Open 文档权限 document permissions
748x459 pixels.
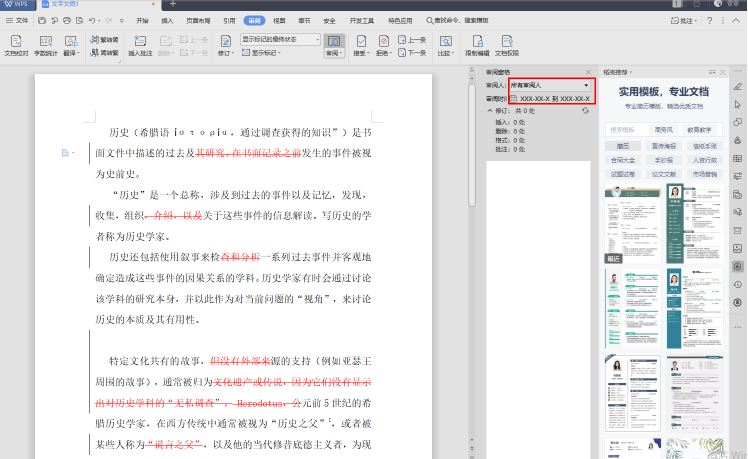507,46
